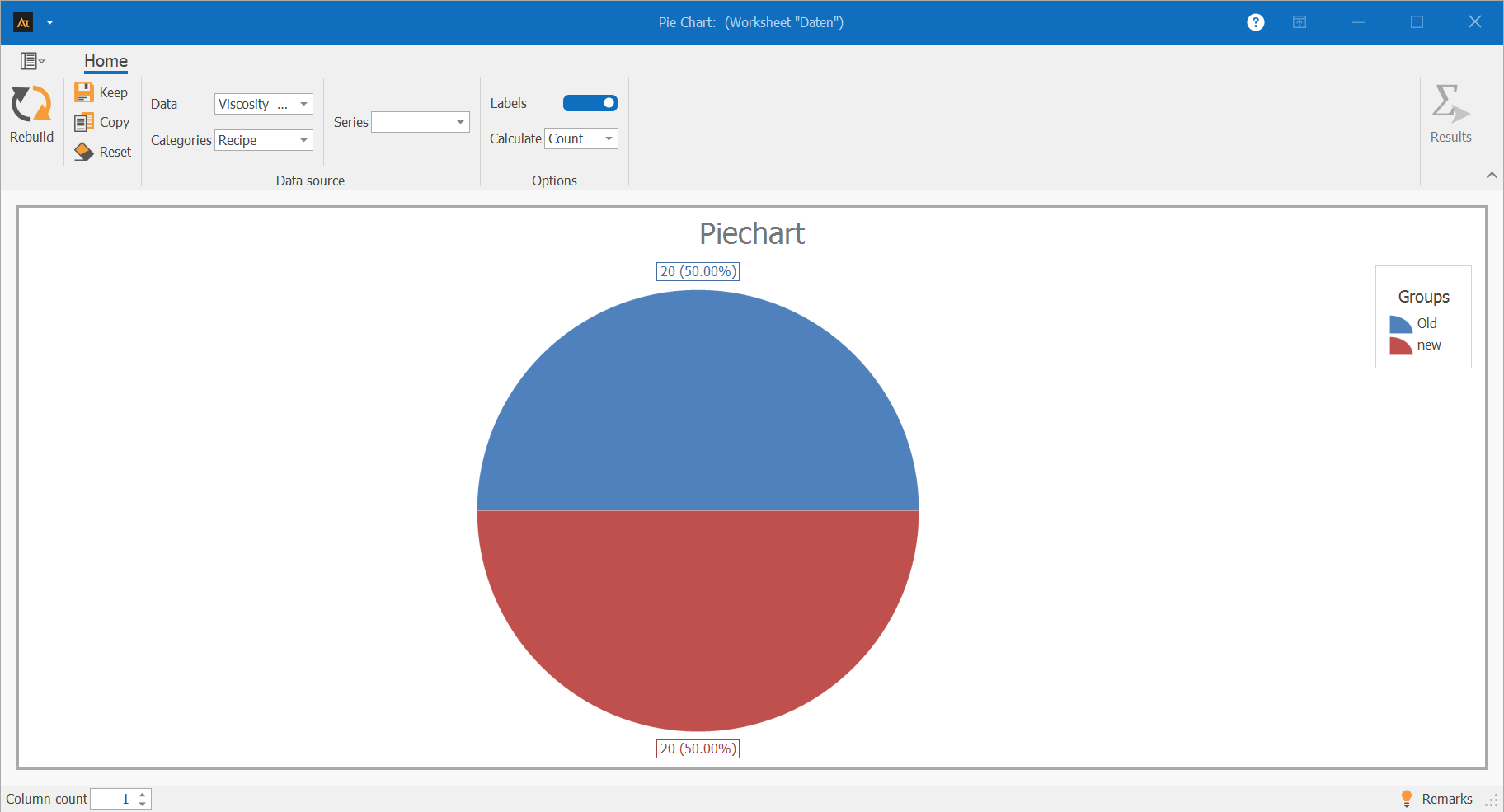Click the help question mark icon
The width and height of the screenshot is (1504, 812).
tap(1255, 22)
